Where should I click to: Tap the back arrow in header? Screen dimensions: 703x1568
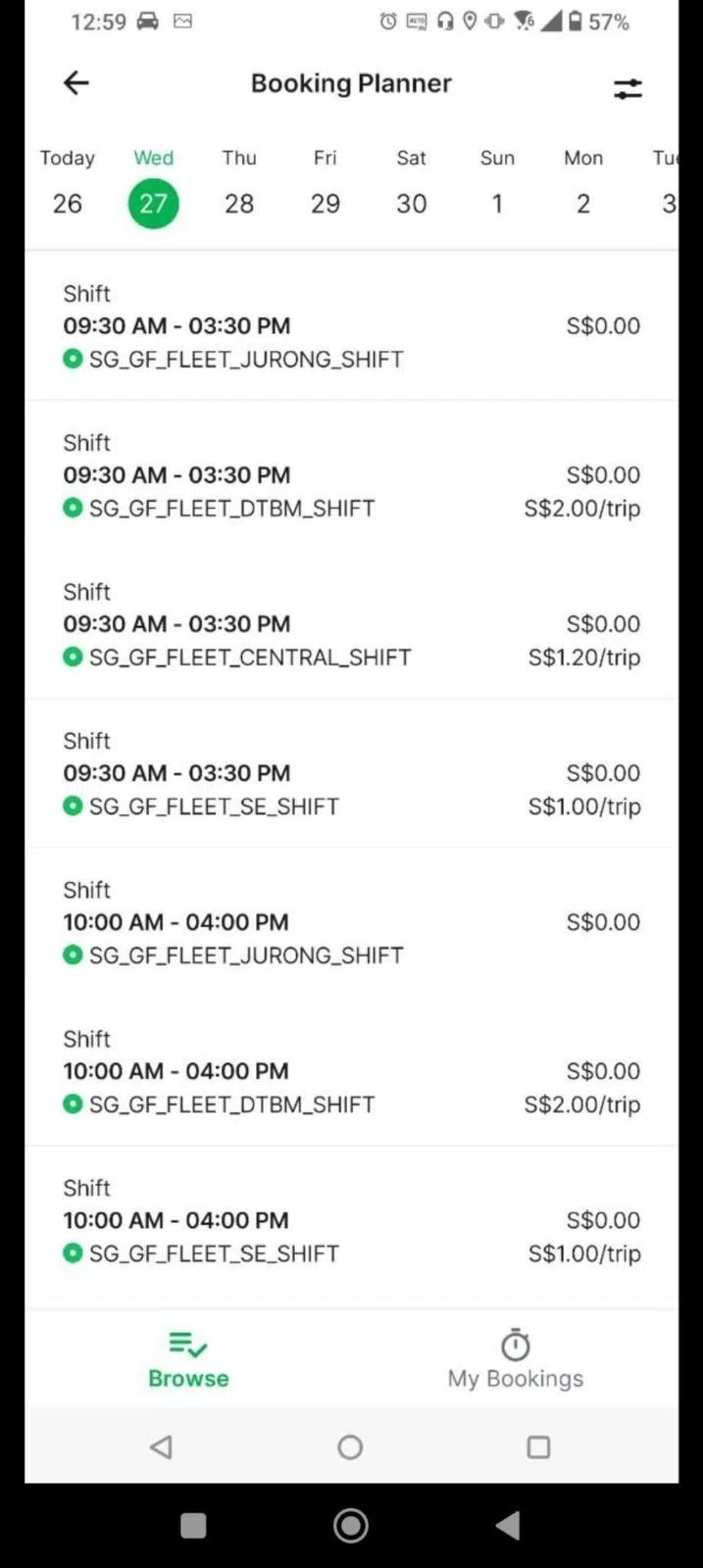[75, 83]
